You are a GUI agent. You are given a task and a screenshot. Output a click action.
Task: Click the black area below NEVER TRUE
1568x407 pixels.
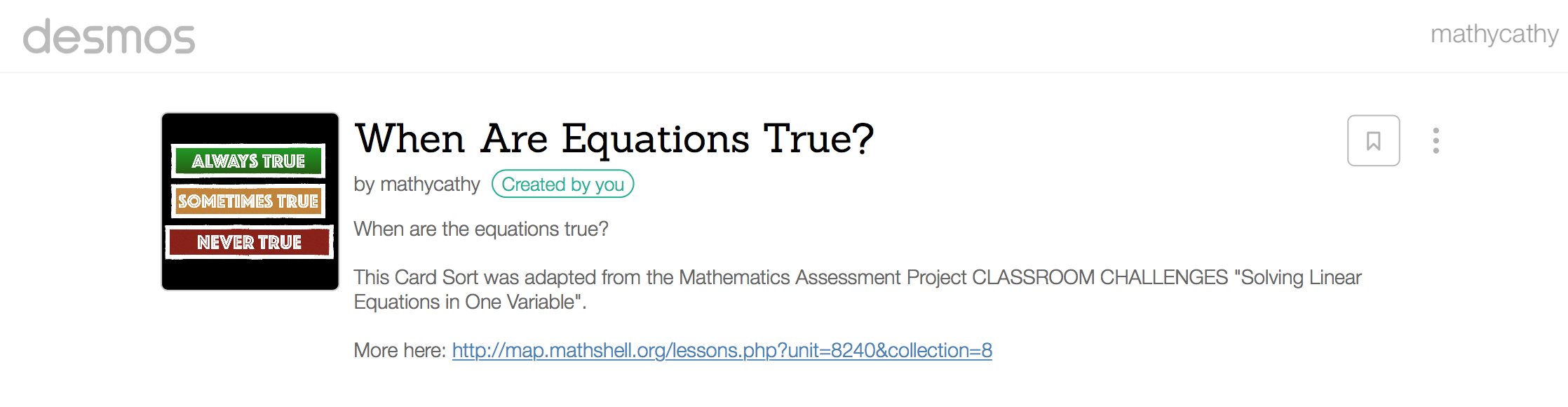[x=250, y=275]
